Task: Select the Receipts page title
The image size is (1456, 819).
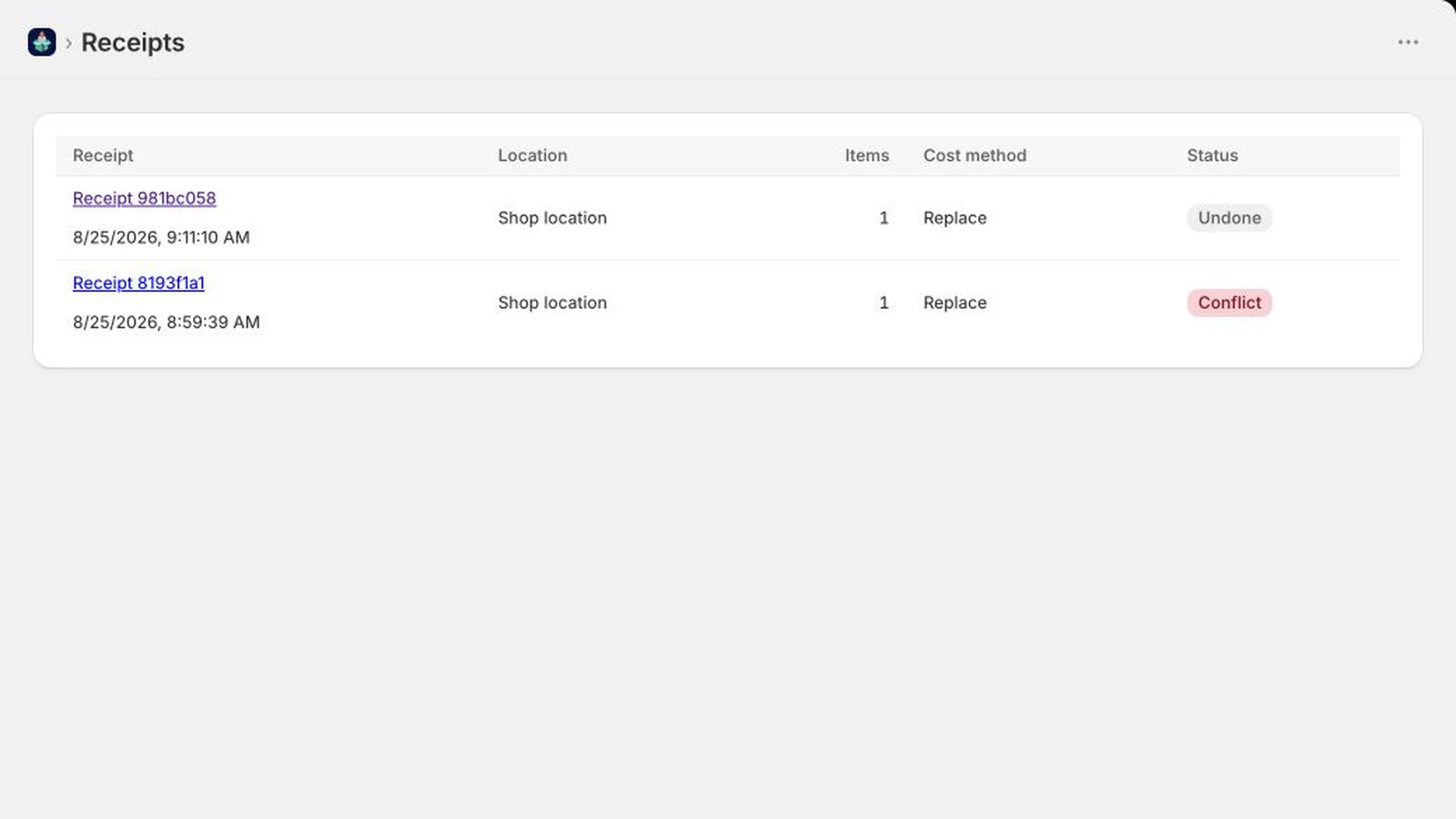Action: coord(133,43)
